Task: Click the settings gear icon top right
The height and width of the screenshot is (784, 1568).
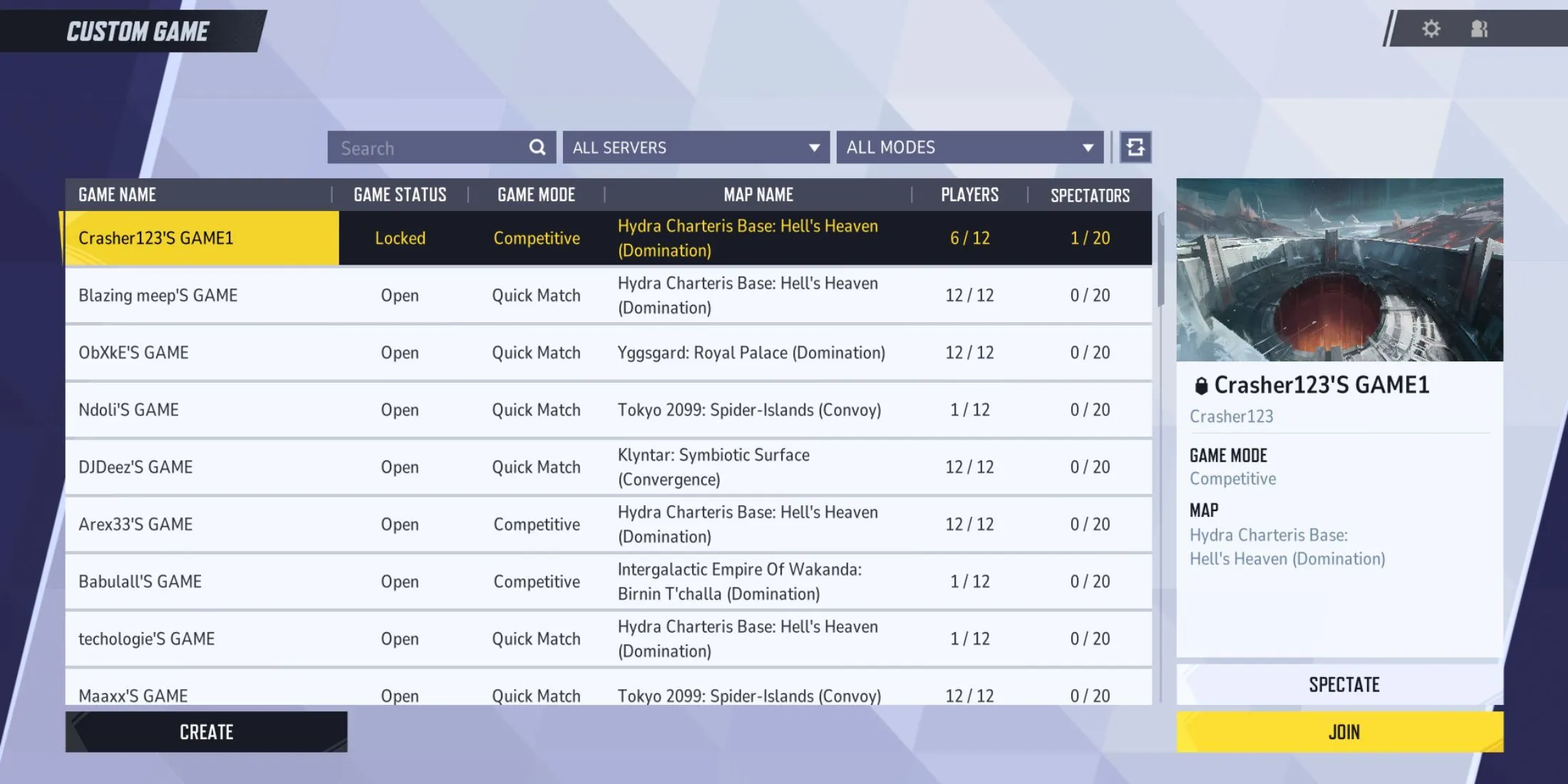Action: point(1429,28)
